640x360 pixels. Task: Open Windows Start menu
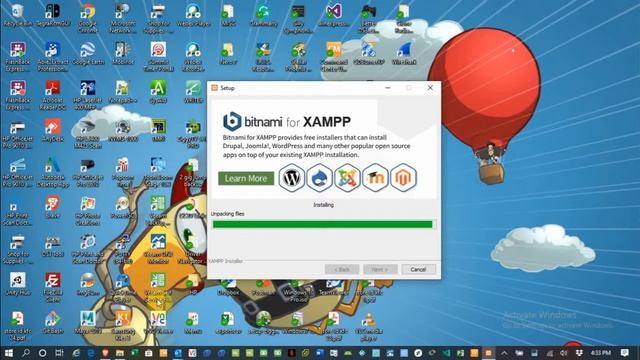[x=9, y=353]
